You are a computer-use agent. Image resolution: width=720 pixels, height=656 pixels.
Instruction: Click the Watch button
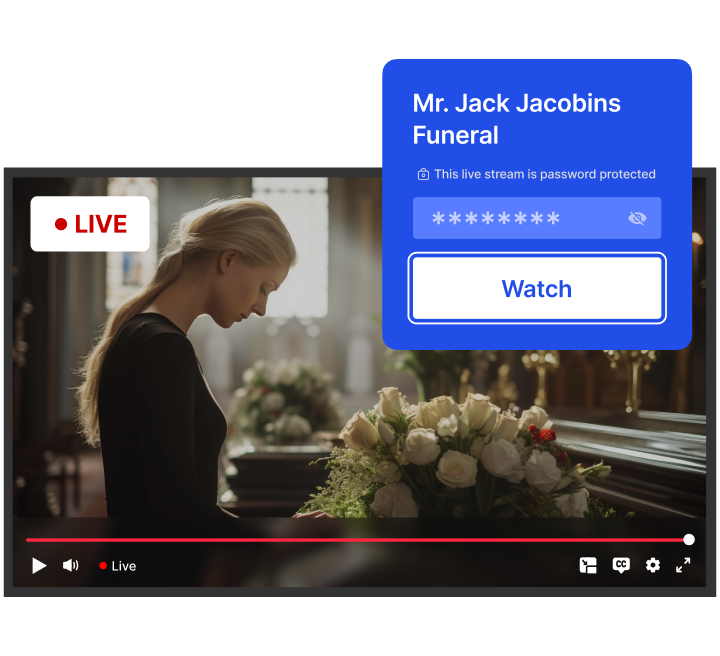pyautogui.click(x=537, y=288)
